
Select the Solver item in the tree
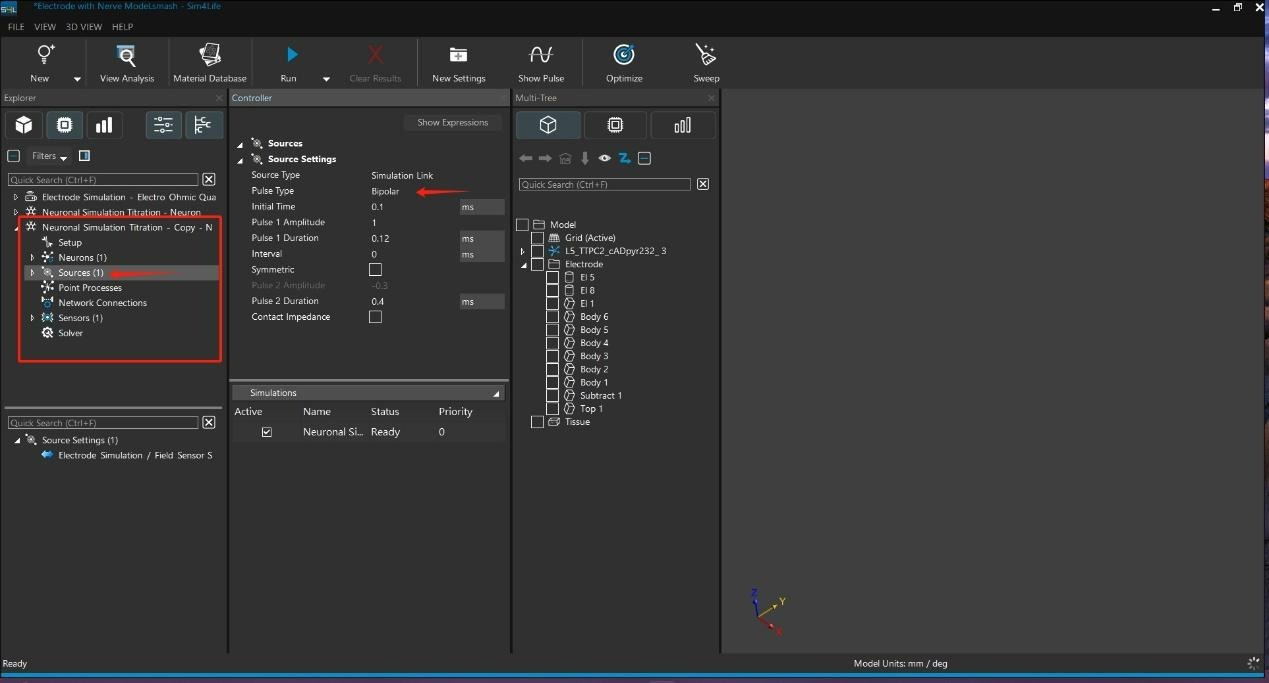(70, 333)
